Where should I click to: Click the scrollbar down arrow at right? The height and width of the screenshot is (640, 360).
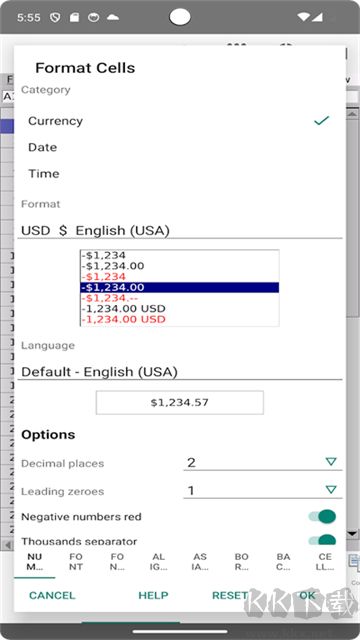point(353,533)
